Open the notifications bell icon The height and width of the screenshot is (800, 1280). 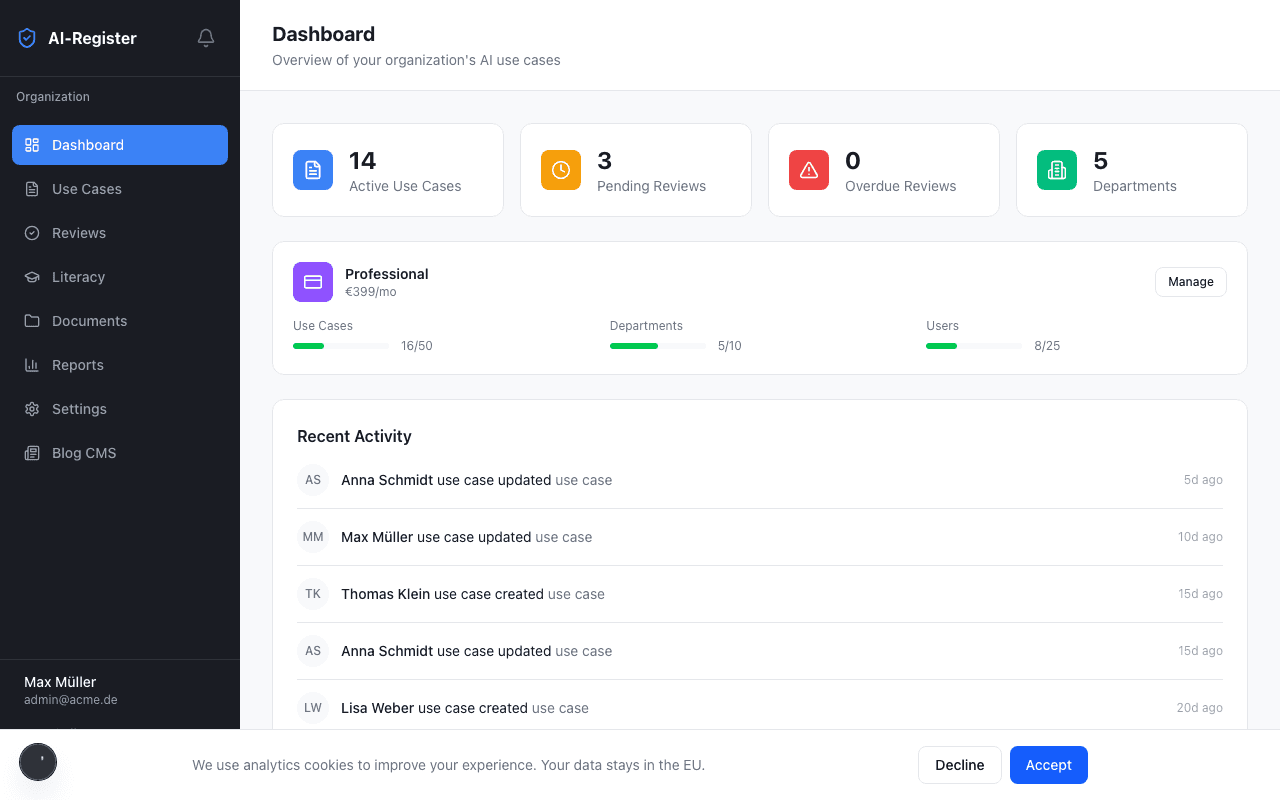pos(206,37)
